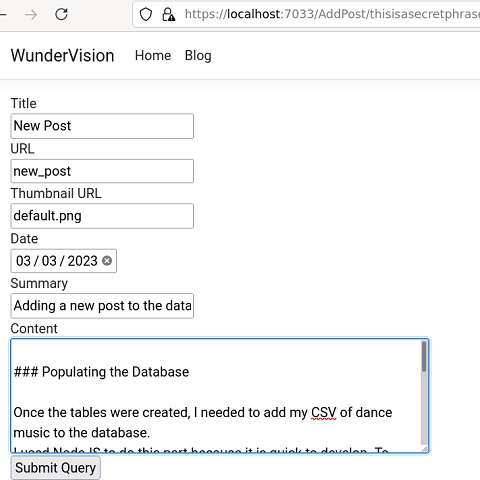Click the textarea resize handle corner
480x480 pixels.
tap(424, 449)
